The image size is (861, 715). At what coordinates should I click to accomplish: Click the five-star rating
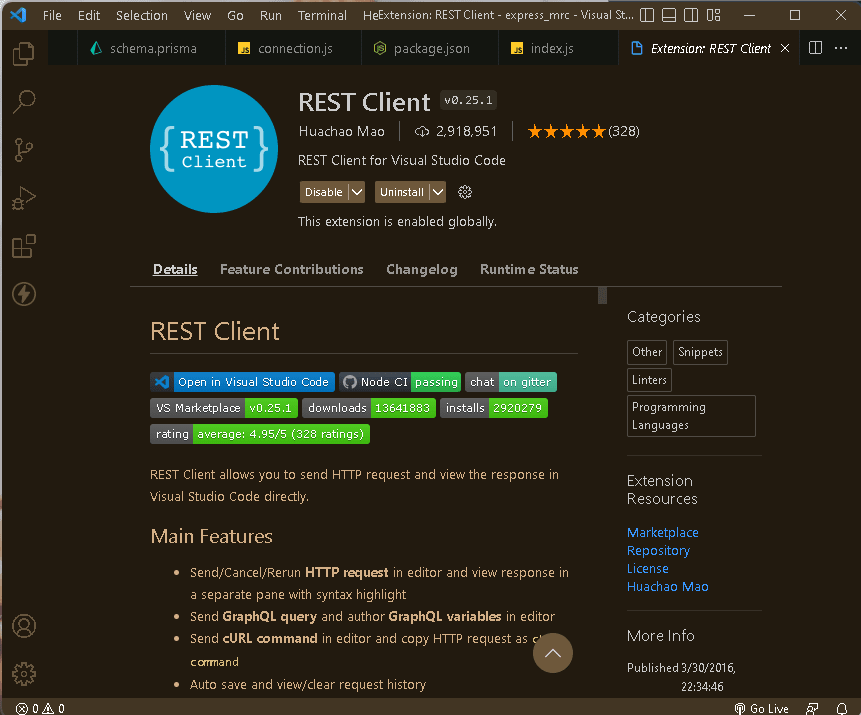566,131
